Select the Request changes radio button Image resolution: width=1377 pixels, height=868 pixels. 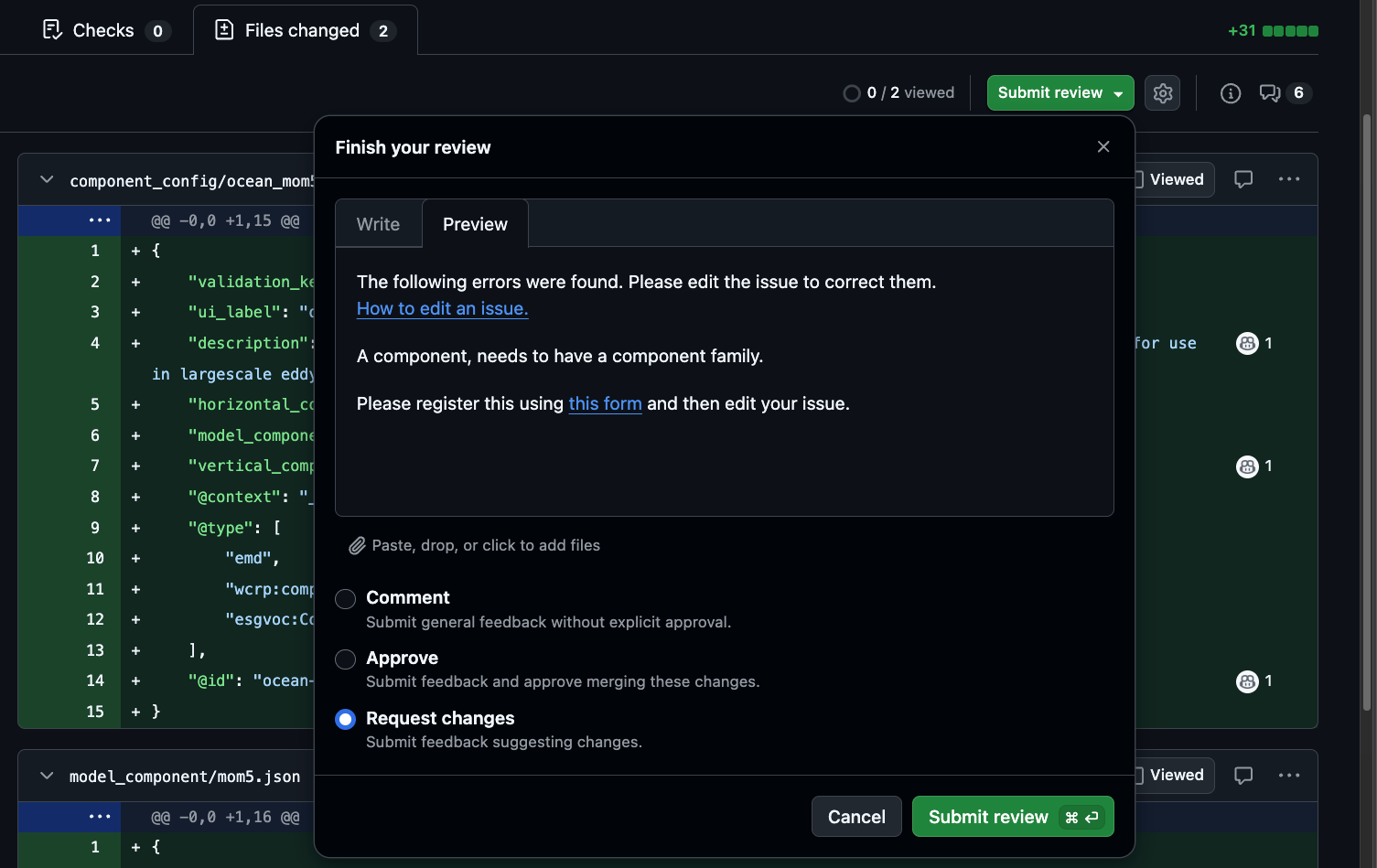345,720
